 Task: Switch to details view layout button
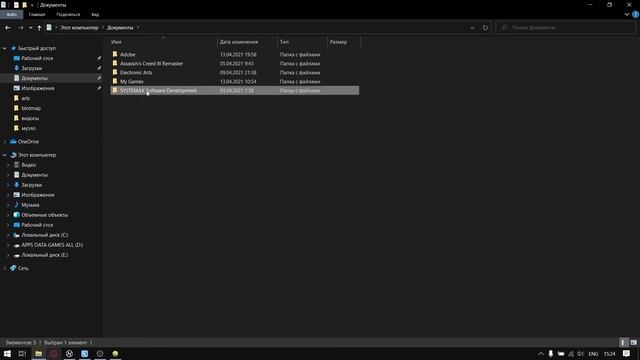pyautogui.click(x=623, y=342)
